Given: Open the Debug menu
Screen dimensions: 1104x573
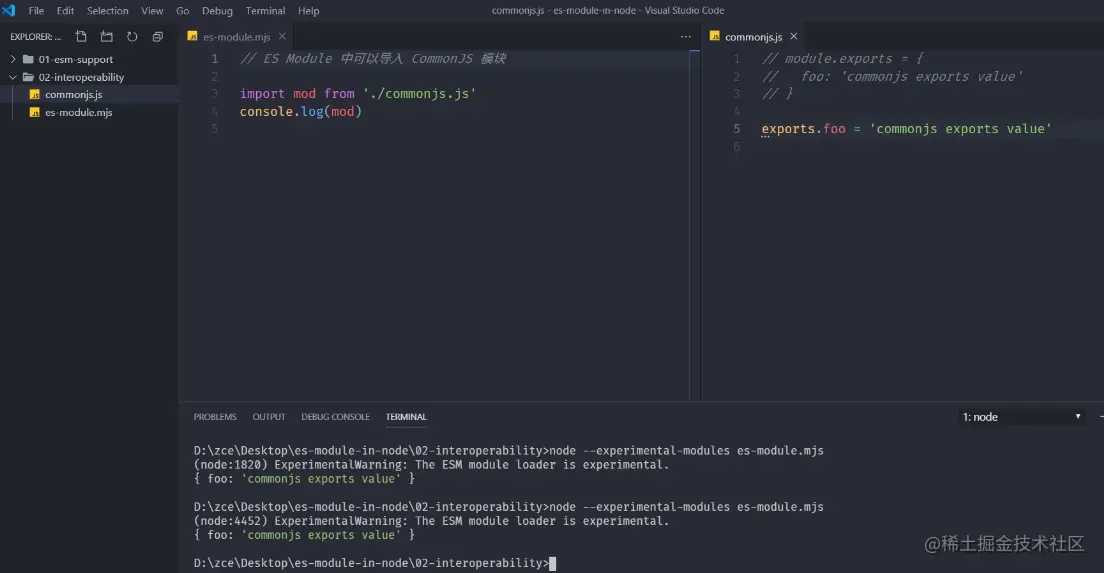Looking at the screenshot, I should click(217, 11).
